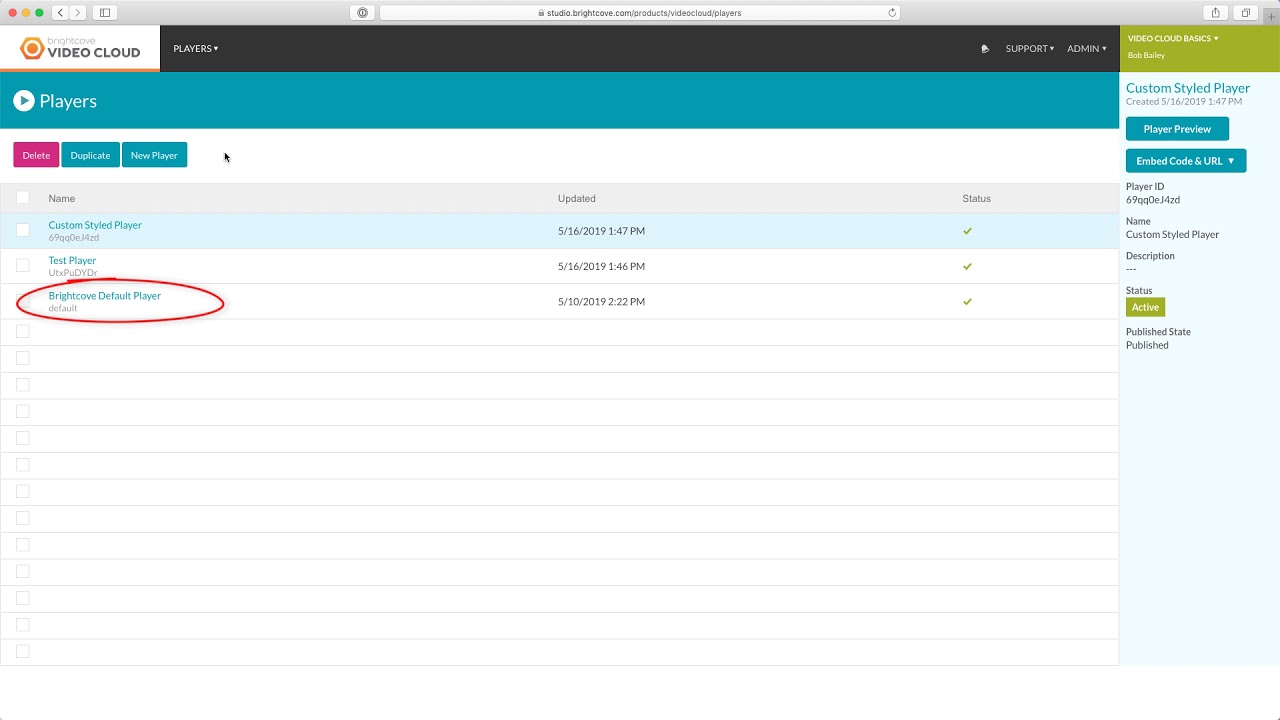Sort by the Updated column header
This screenshot has height=720, width=1280.
click(x=577, y=198)
